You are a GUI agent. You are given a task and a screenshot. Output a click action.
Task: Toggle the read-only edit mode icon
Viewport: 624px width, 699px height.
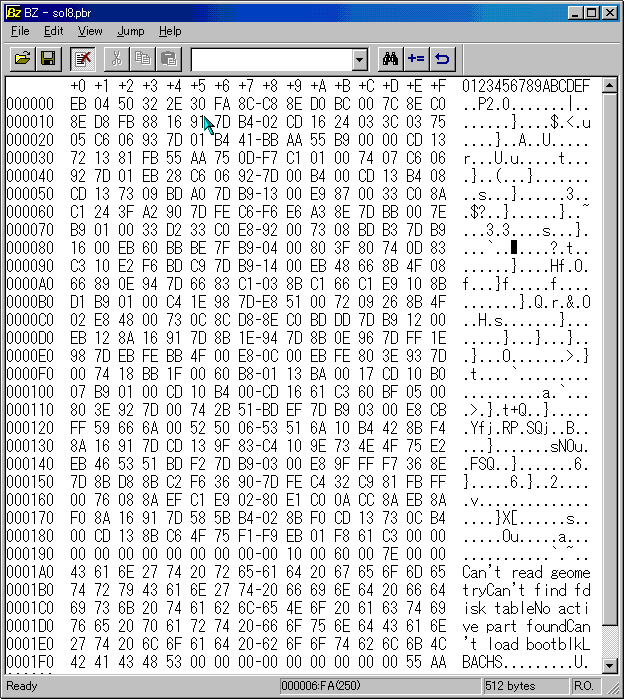(x=82, y=59)
